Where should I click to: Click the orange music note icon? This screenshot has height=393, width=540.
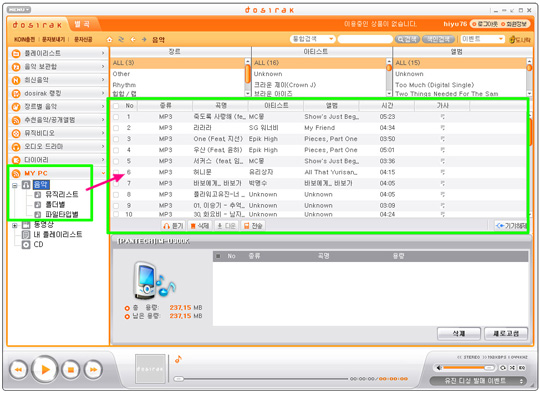click(178, 359)
